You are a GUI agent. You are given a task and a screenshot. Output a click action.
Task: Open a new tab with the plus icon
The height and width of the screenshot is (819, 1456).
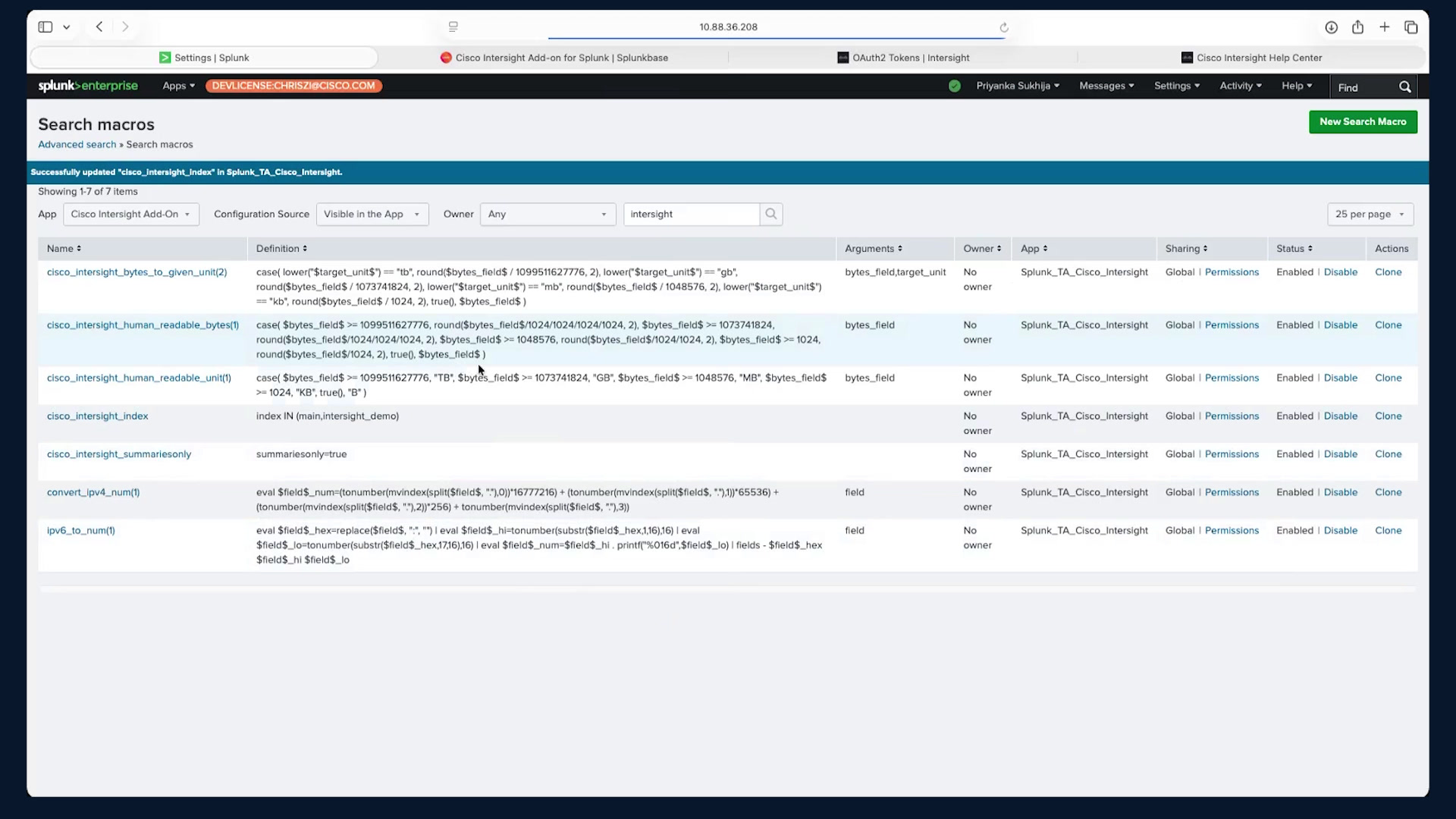tap(1384, 27)
